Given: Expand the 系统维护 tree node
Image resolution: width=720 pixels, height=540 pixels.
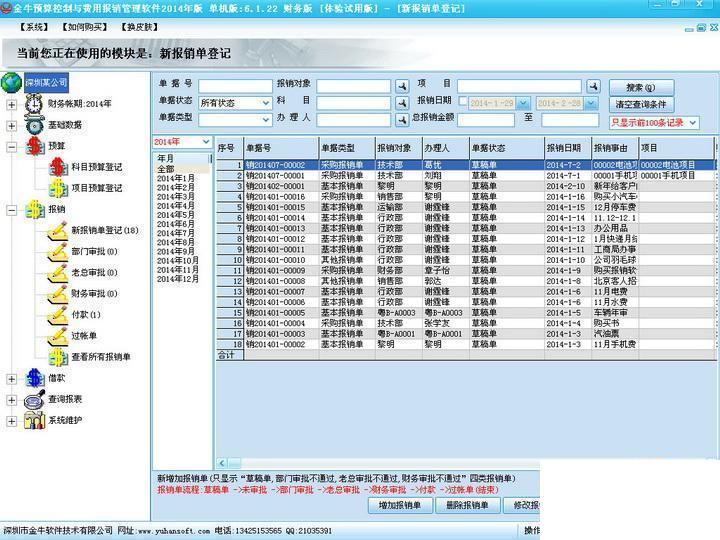Looking at the screenshot, I should [x=11, y=421].
